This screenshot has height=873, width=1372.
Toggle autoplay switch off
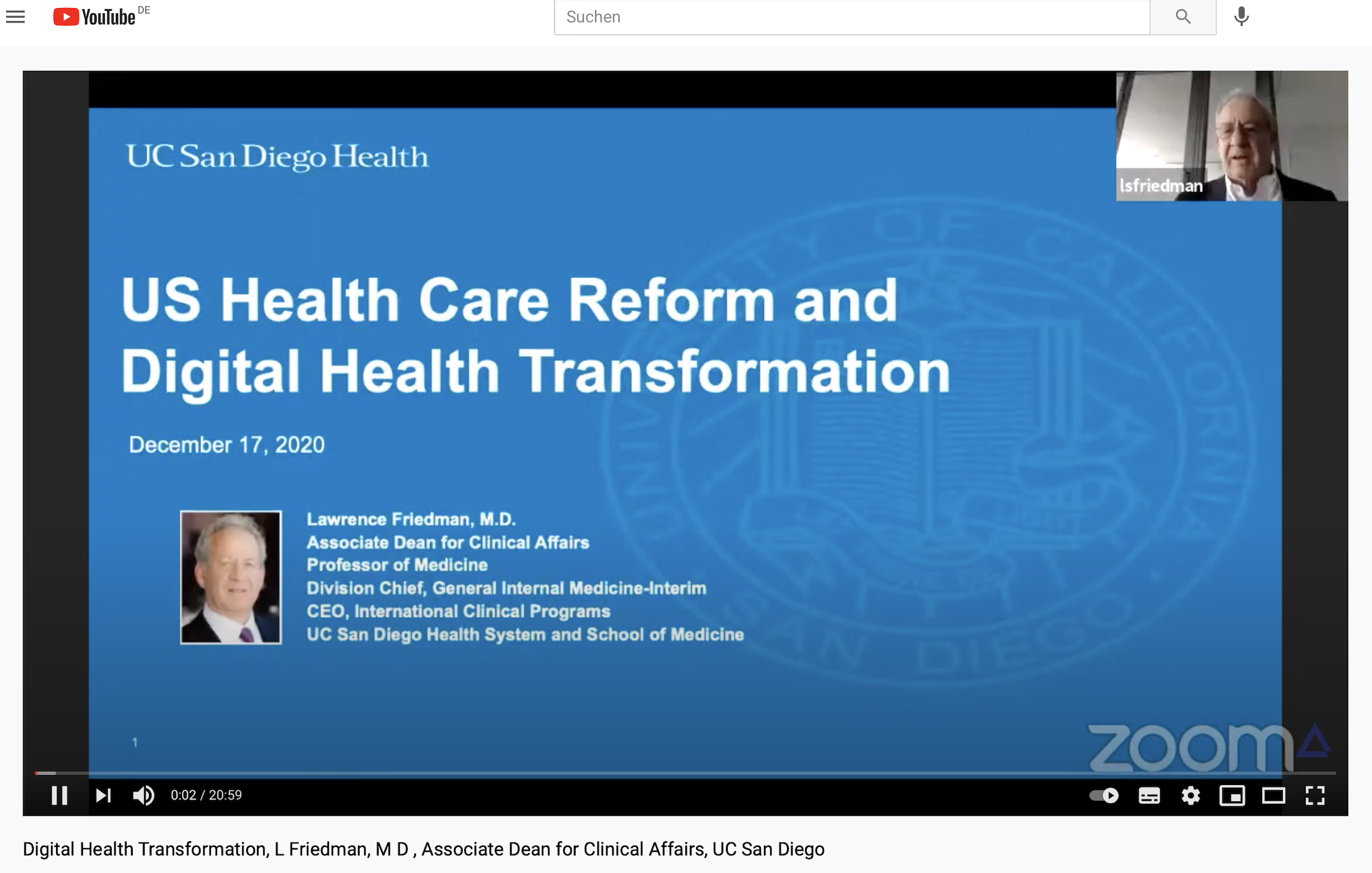click(x=1104, y=796)
